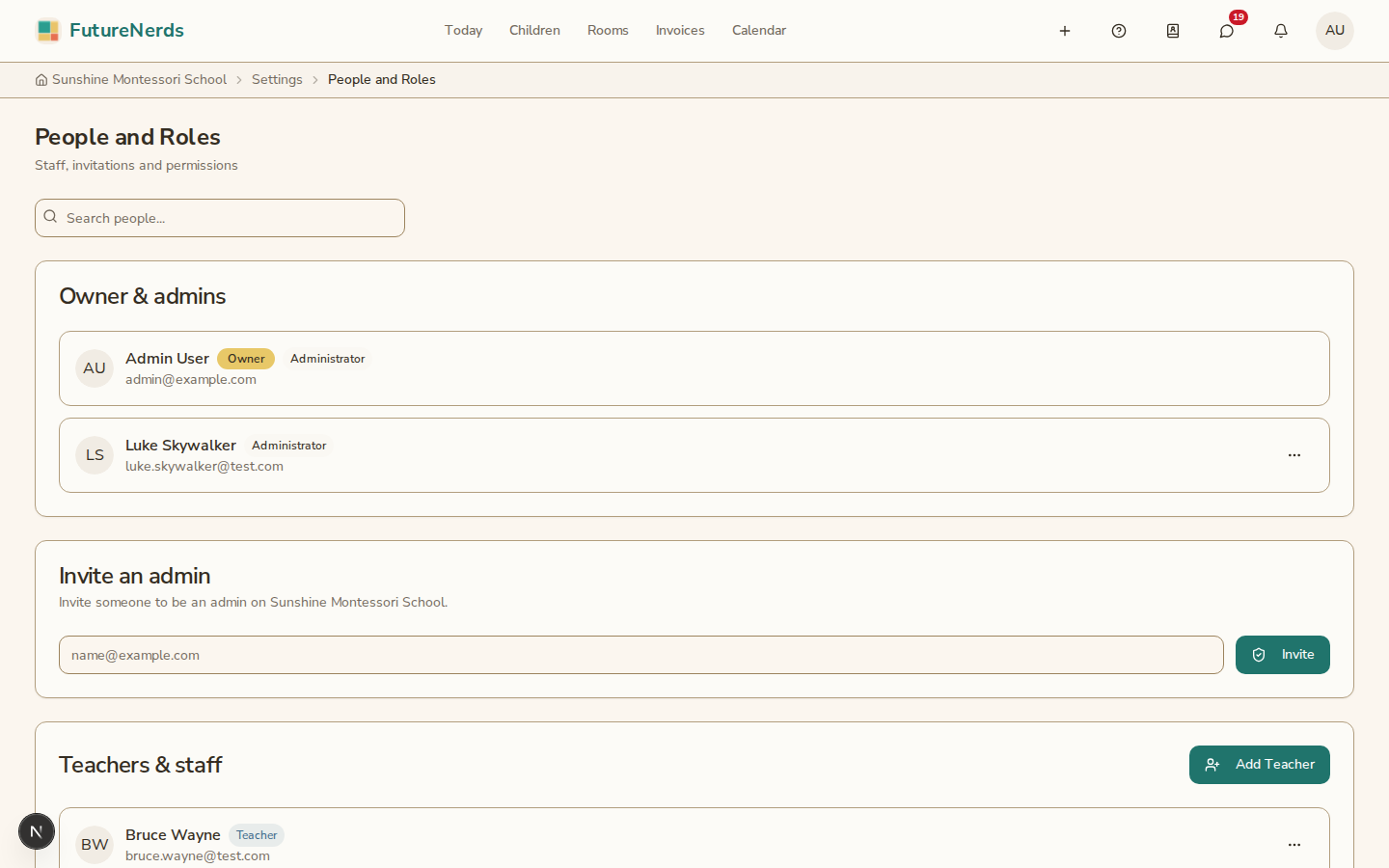Click admin@example.com email text
Screen dimensions: 1389x868
point(191,380)
